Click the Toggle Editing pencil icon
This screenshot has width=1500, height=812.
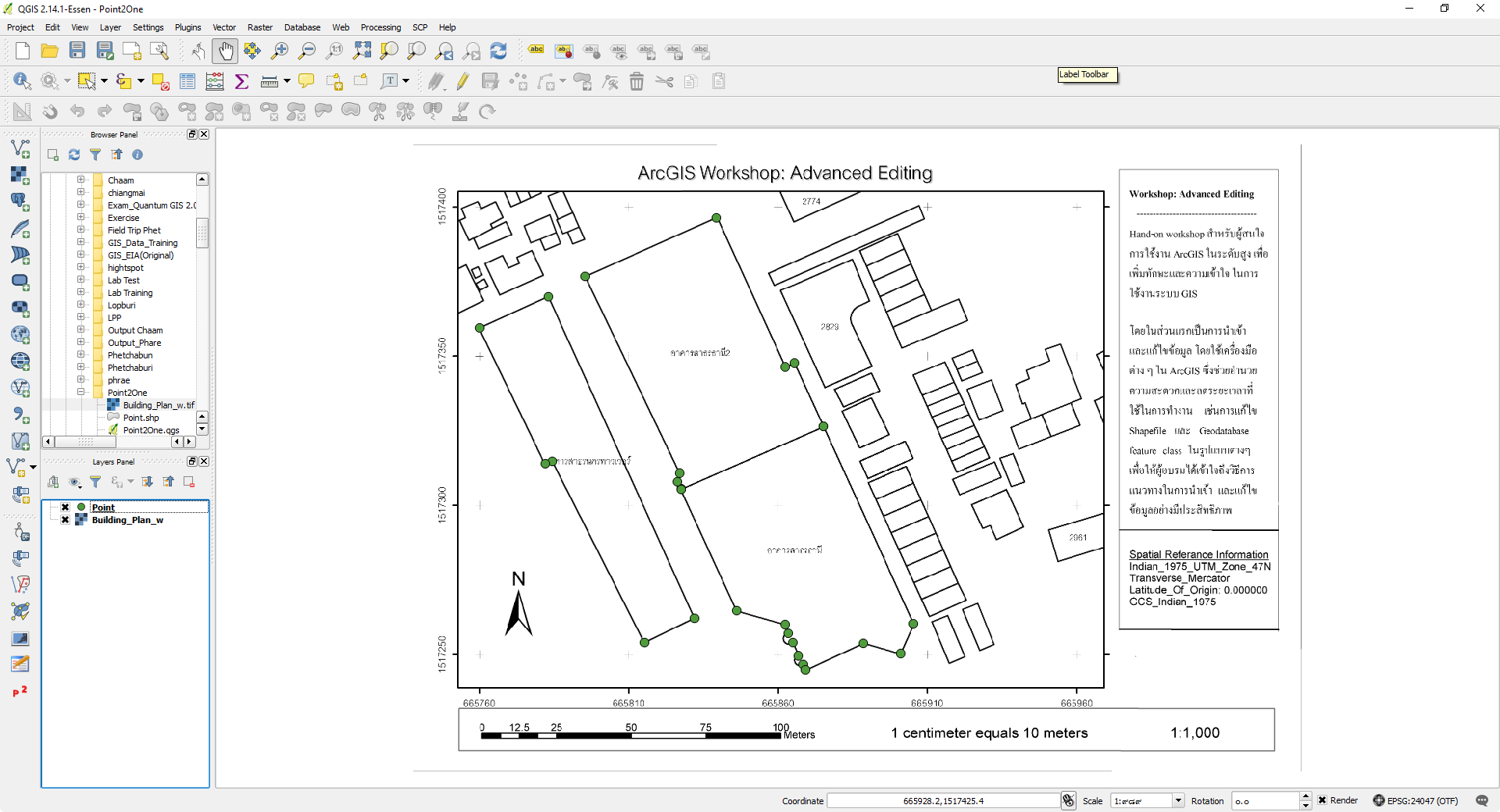click(x=462, y=80)
